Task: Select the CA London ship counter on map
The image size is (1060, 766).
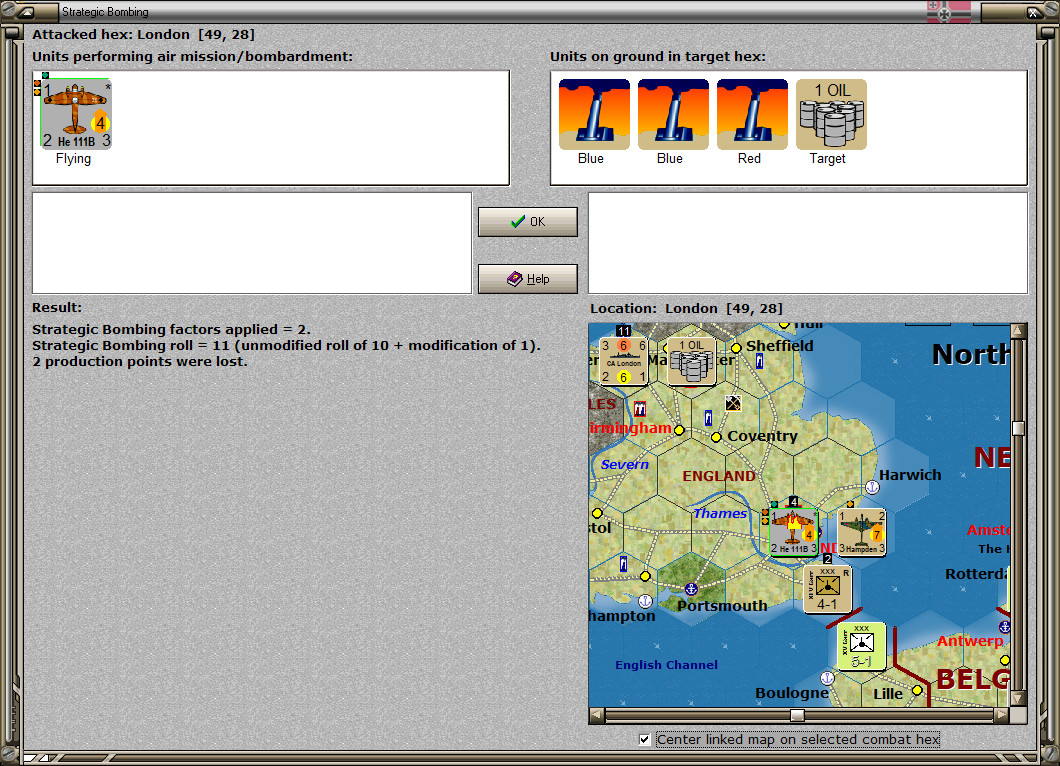Action: click(623, 361)
